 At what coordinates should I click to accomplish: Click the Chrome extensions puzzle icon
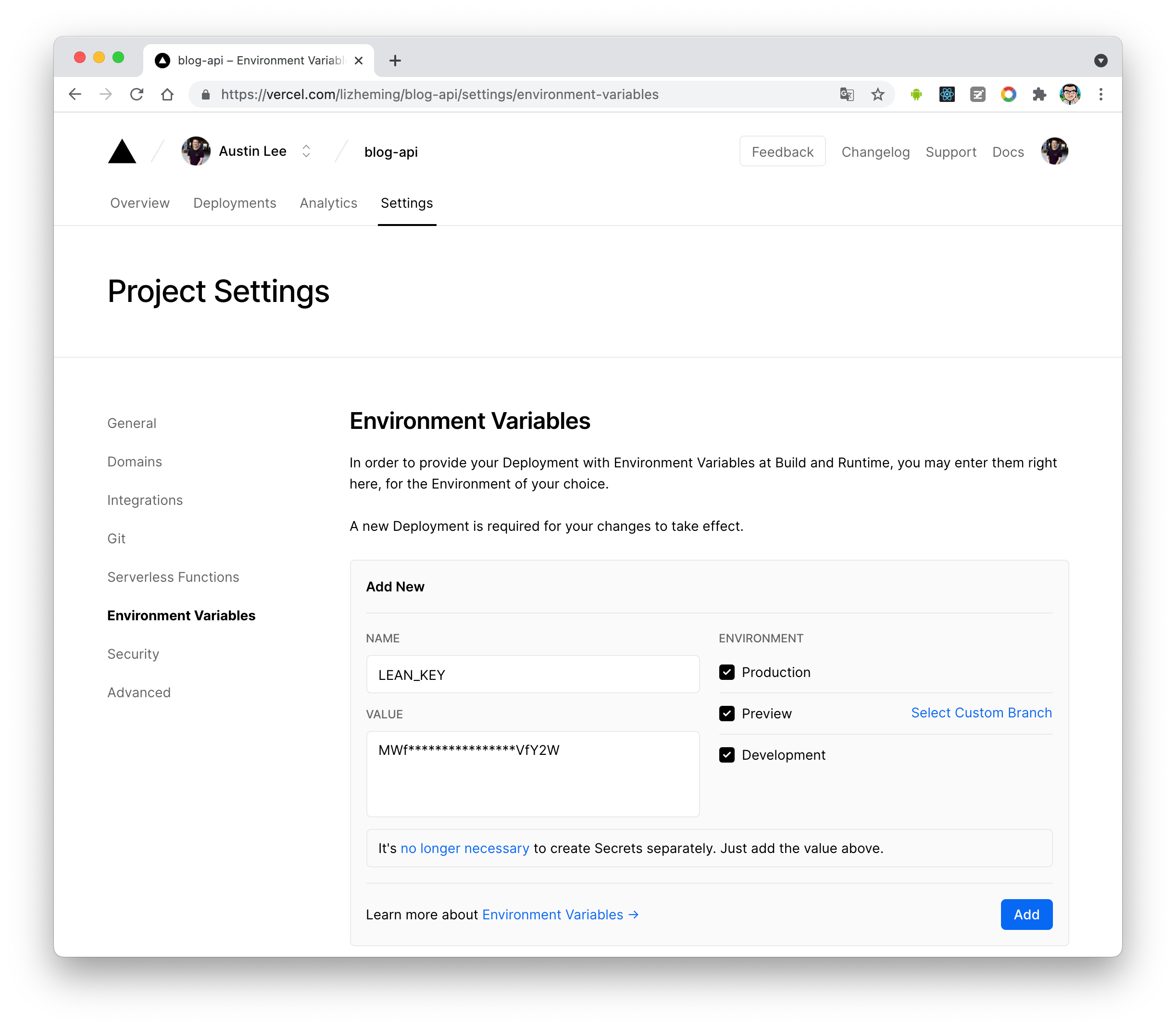[x=1039, y=94]
